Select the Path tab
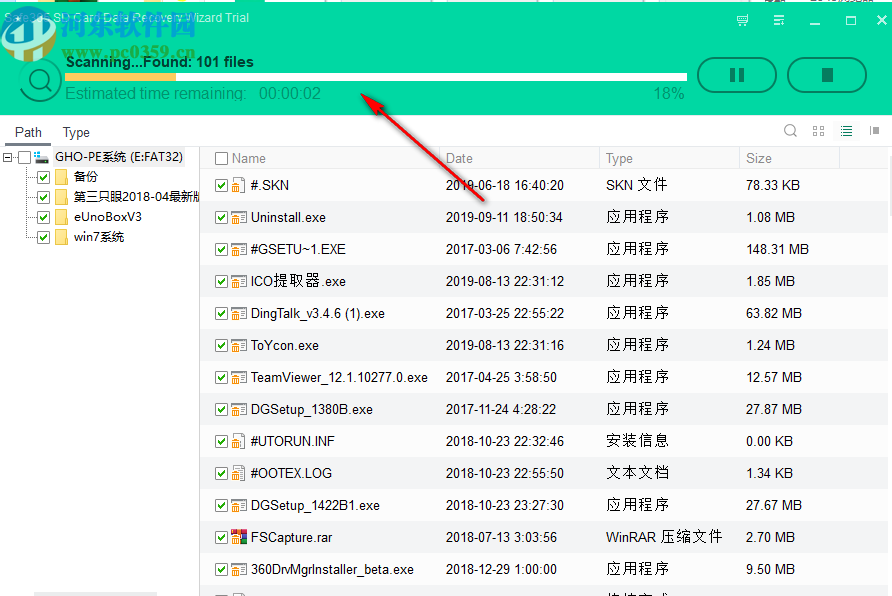 coord(28,131)
